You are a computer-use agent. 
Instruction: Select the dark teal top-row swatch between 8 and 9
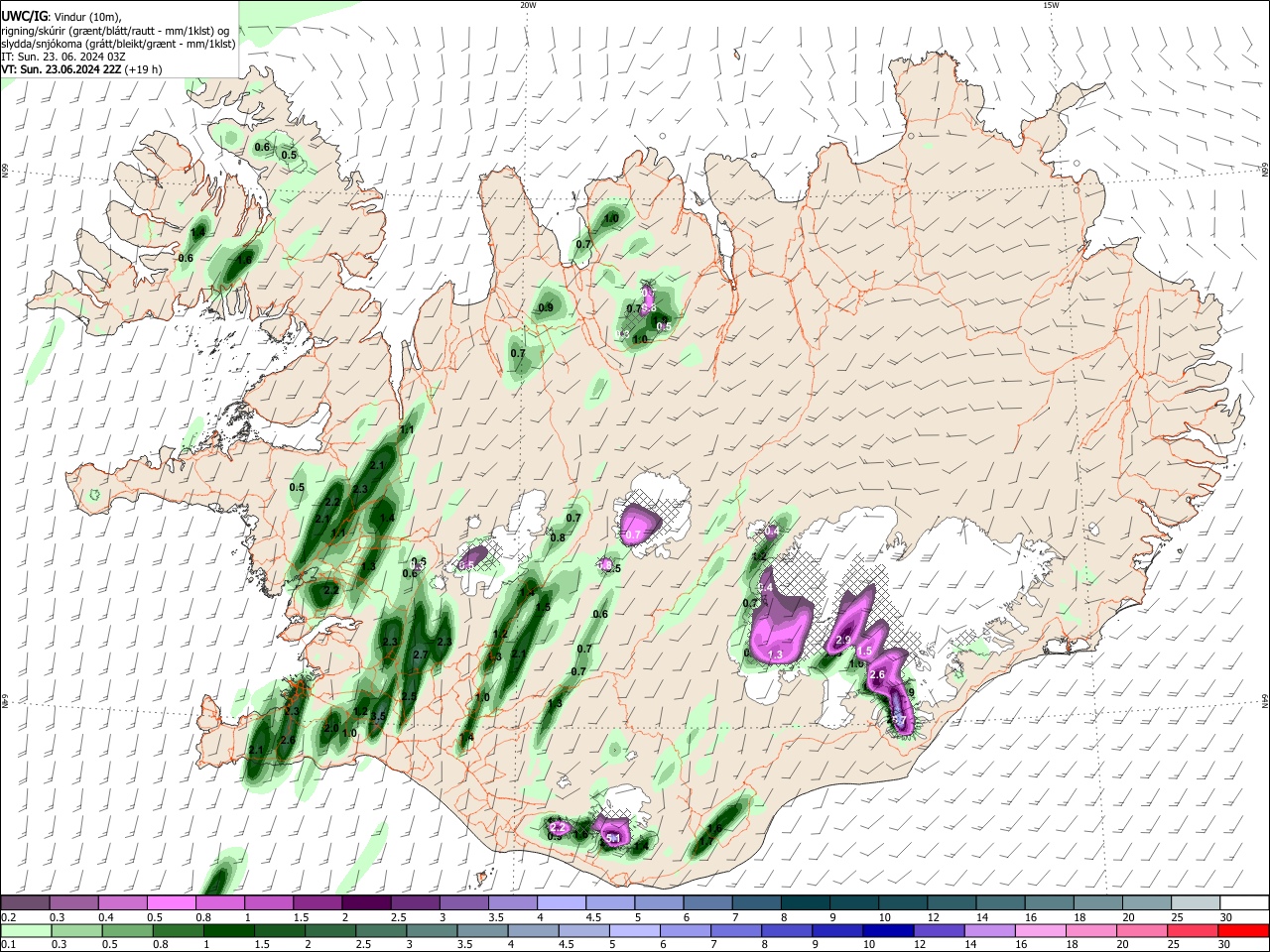click(805, 903)
